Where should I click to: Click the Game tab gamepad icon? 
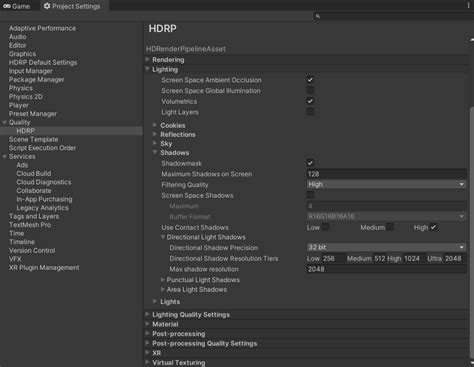tap(7, 6)
